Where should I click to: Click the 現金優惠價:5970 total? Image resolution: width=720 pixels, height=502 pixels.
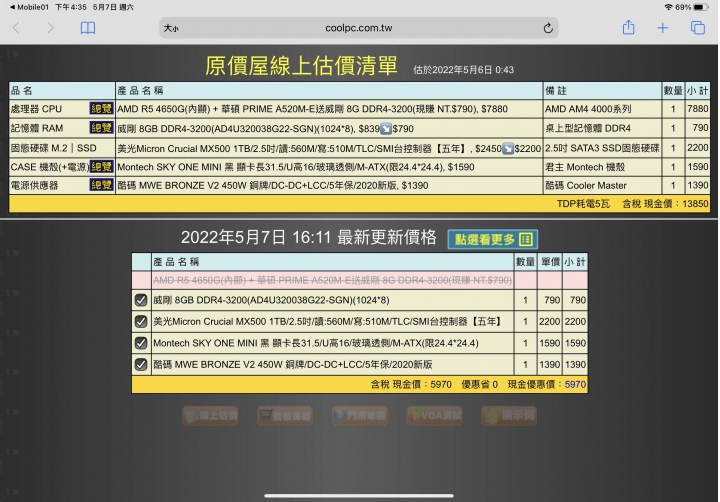tap(546, 384)
